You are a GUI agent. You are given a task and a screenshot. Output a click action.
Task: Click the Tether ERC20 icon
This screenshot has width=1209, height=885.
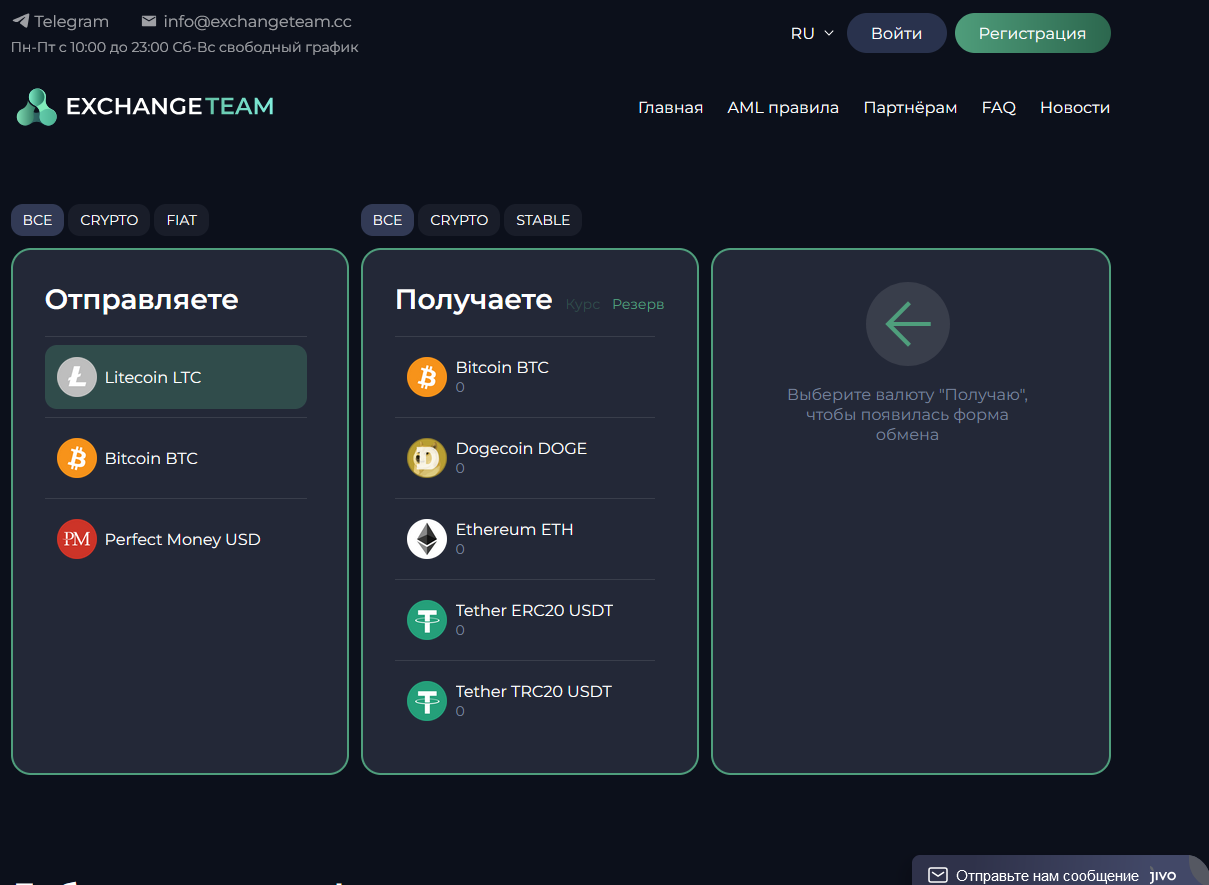[x=427, y=620]
